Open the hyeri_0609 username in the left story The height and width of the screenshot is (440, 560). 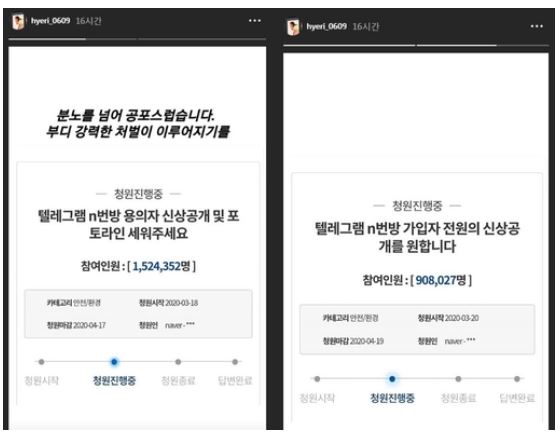click(x=50, y=21)
